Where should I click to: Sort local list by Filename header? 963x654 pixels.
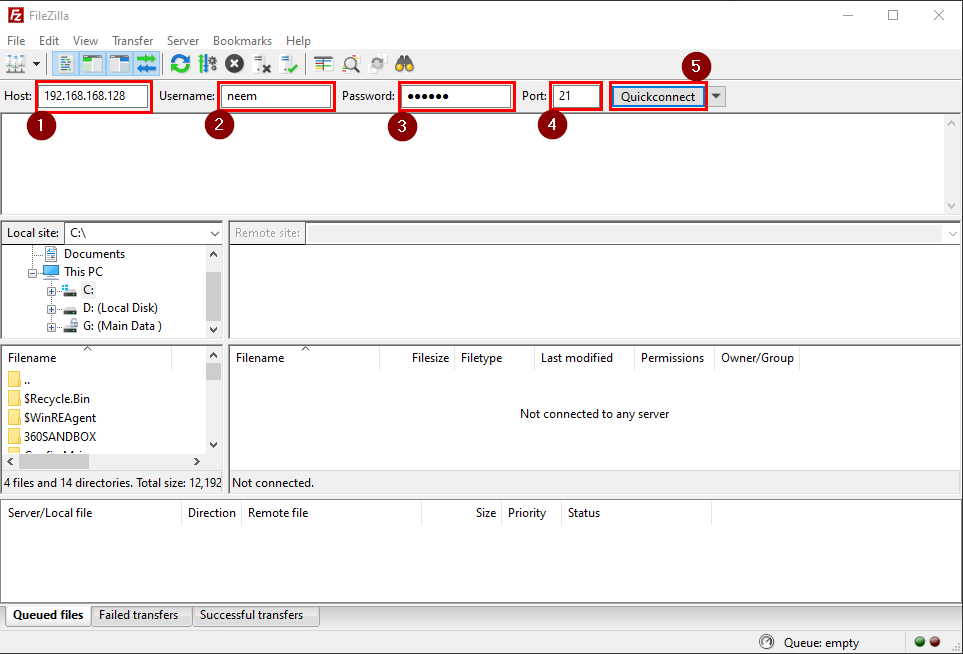click(87, 357)
